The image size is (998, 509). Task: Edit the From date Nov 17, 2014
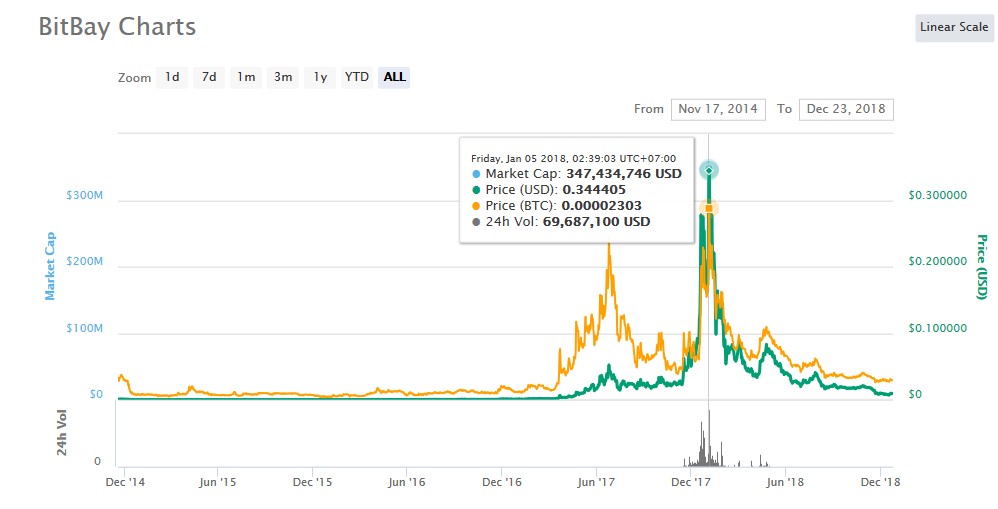(x=718, y=109)
